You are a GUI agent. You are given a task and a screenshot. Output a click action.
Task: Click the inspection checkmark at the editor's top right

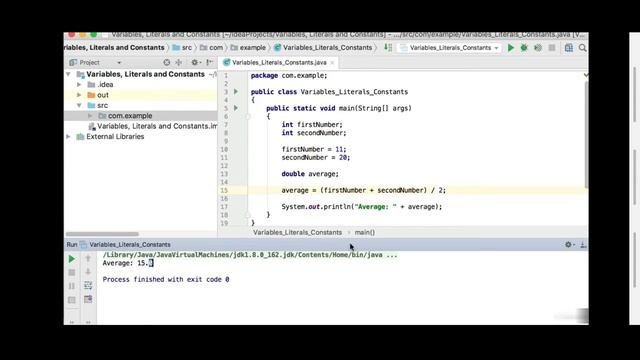[x=586, y=75]
